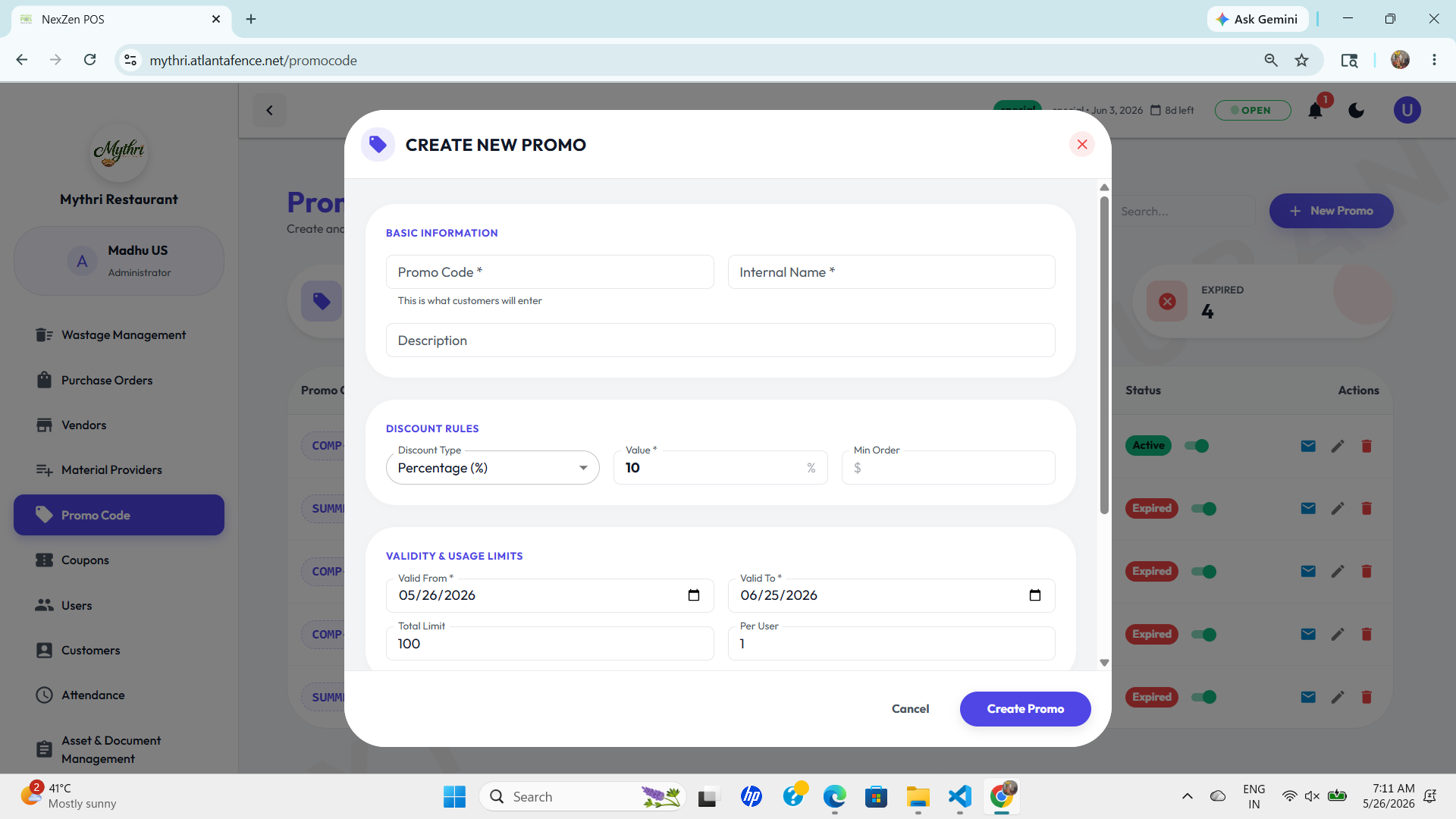
Task: Click the Mythri Restaurant logo
Action: (x=119, y=152)
